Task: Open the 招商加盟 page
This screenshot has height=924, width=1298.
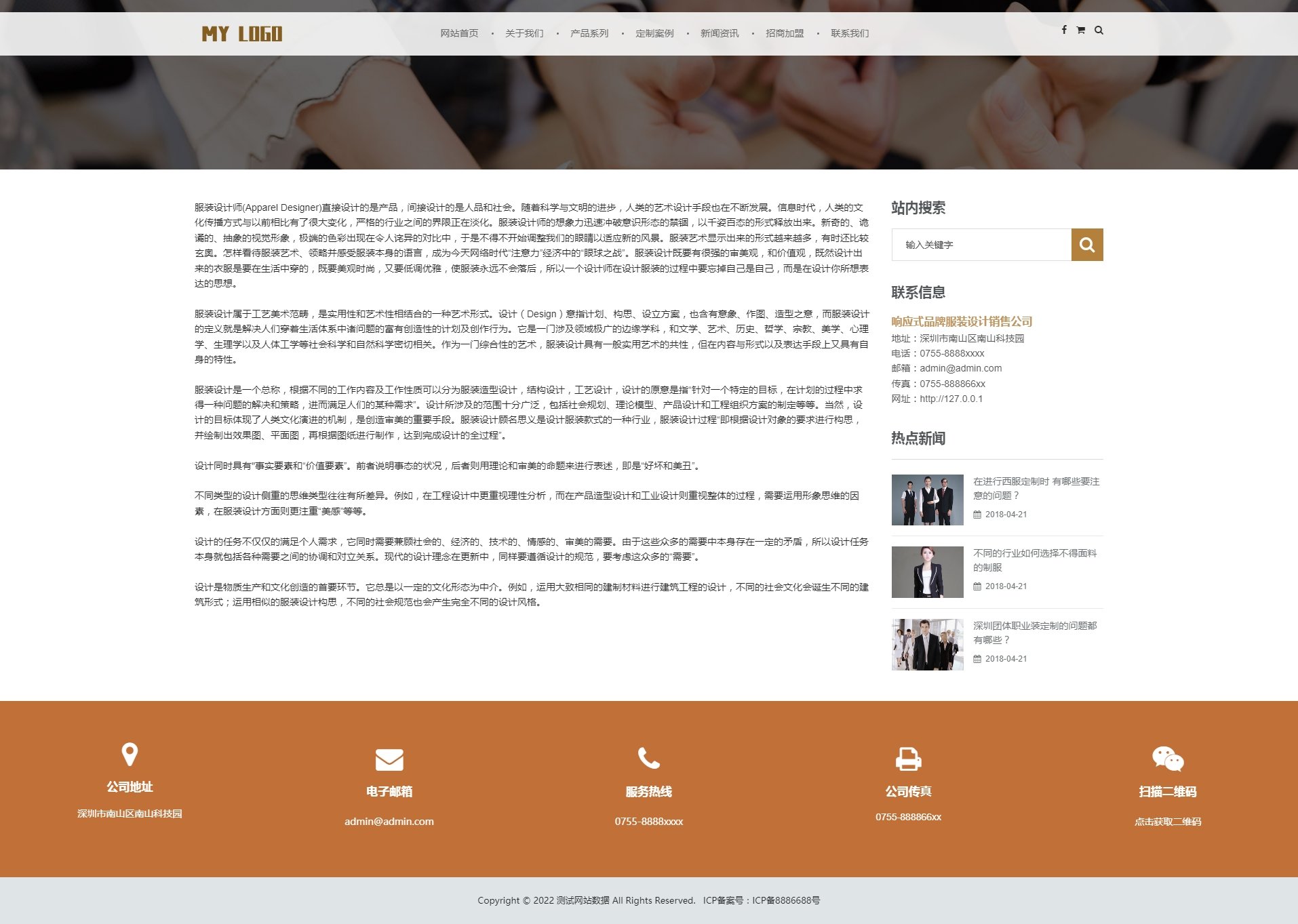Action: coord(785,33)
